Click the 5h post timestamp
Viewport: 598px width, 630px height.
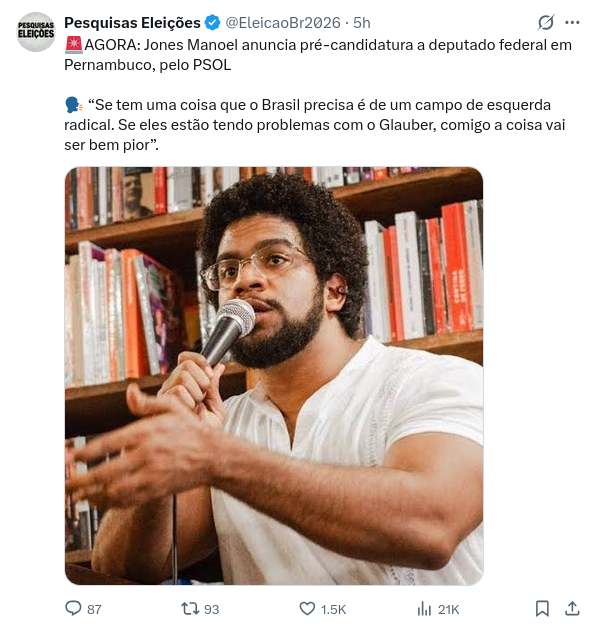tap(362, 23)
